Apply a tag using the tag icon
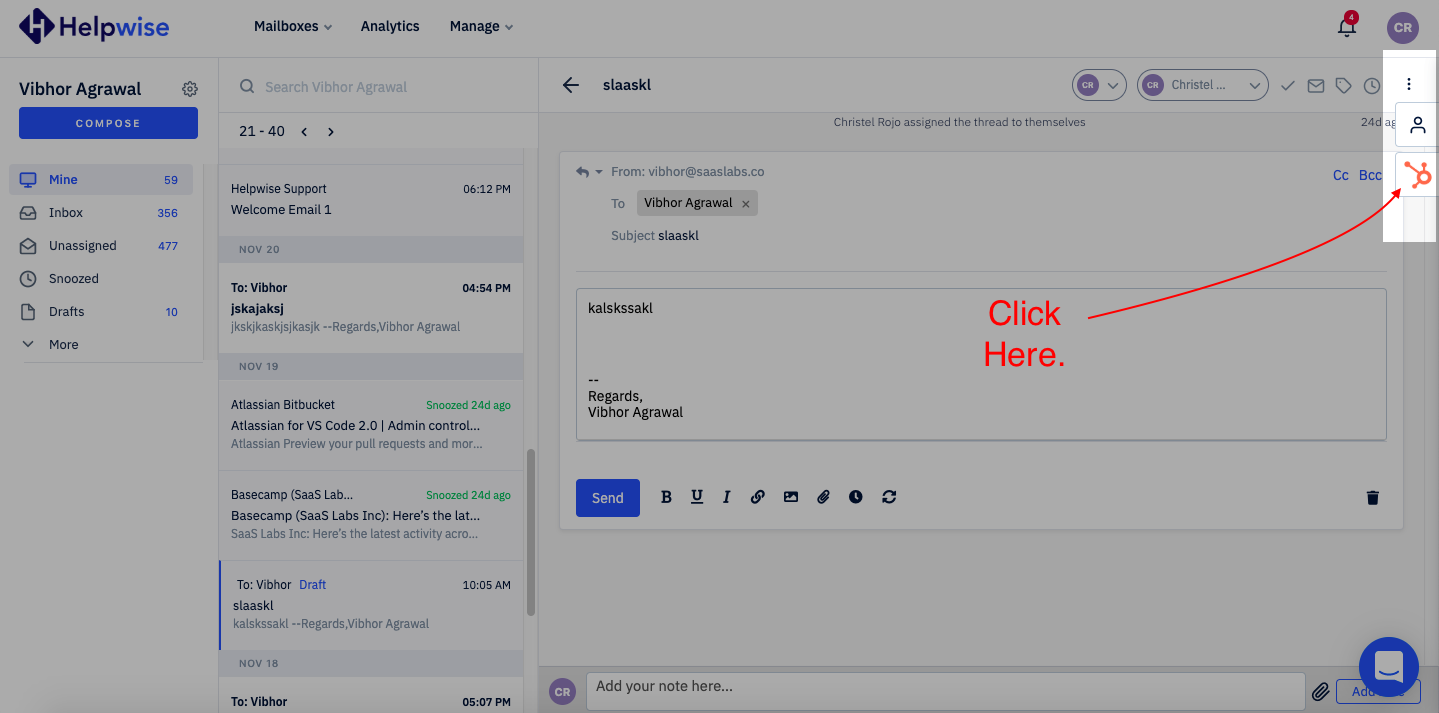Screen dimensions: 1439x713 [1343, 86]
